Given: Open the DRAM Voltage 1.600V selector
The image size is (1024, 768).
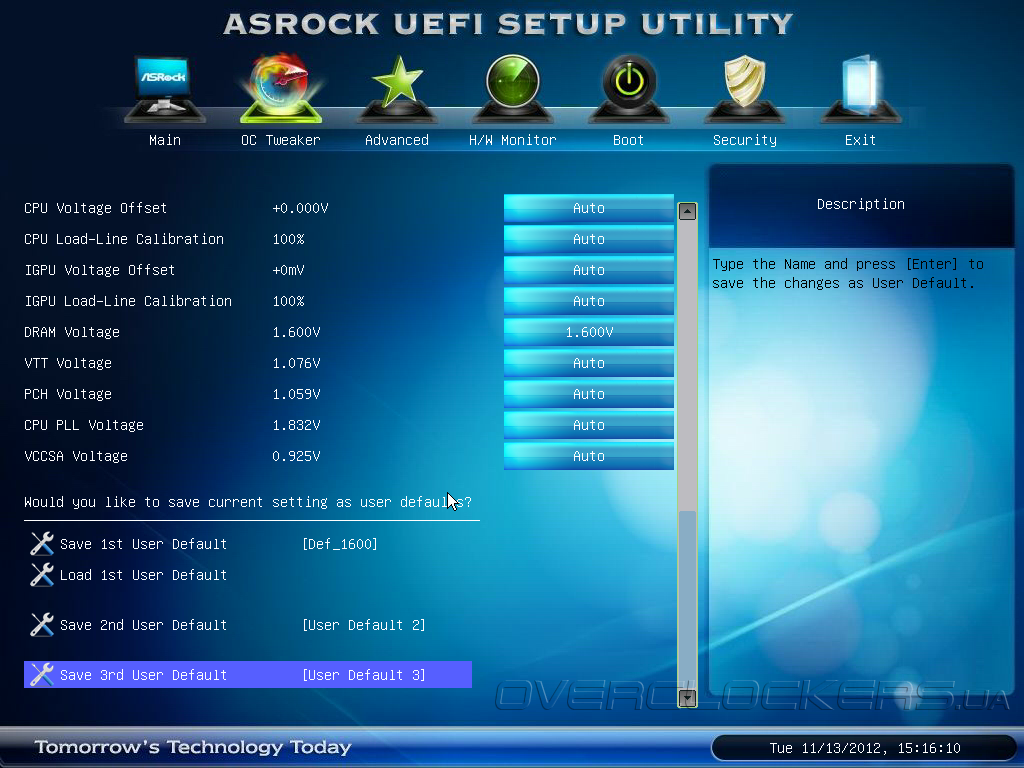Looking at the screenshot, I should coord(588,332).
